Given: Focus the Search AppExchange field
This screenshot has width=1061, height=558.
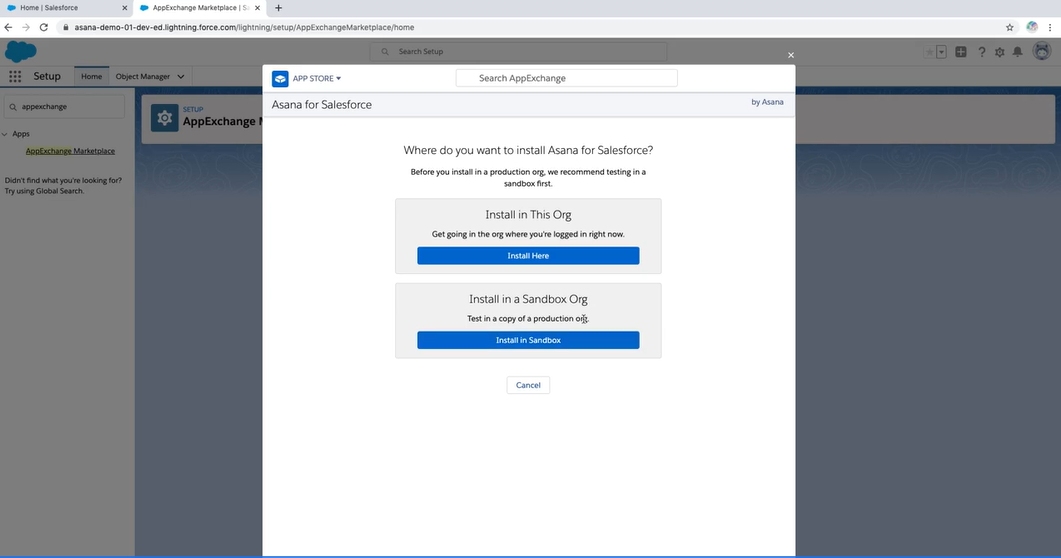Looking at the screenshot, I should [x=566, y=78].
